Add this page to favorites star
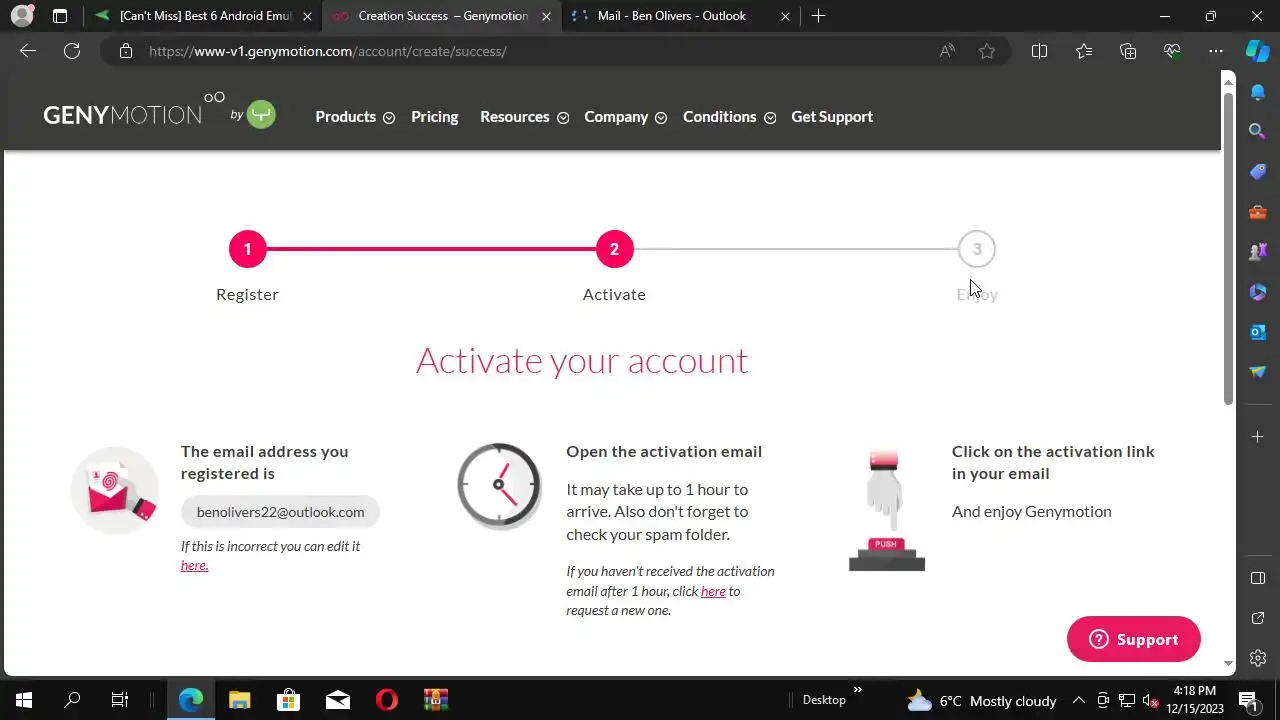This screenshot has width=1280, height=720. pyautogui.click(x=987, y=51)
